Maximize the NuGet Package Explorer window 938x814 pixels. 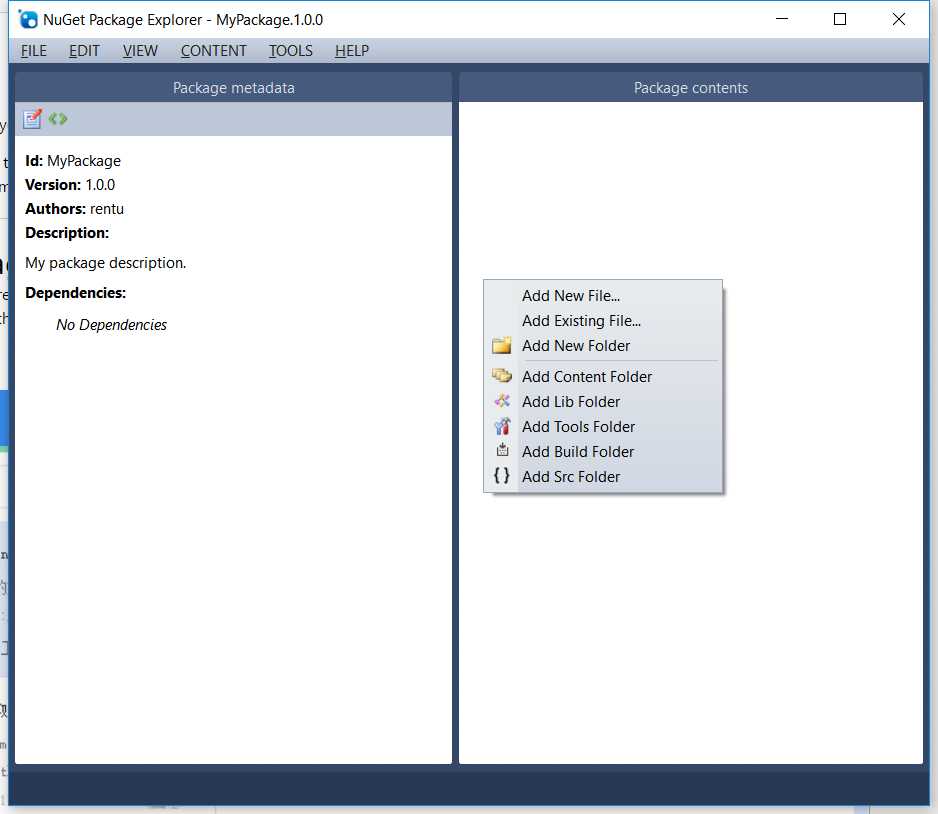pyautogui.click(x=840, y=19)
